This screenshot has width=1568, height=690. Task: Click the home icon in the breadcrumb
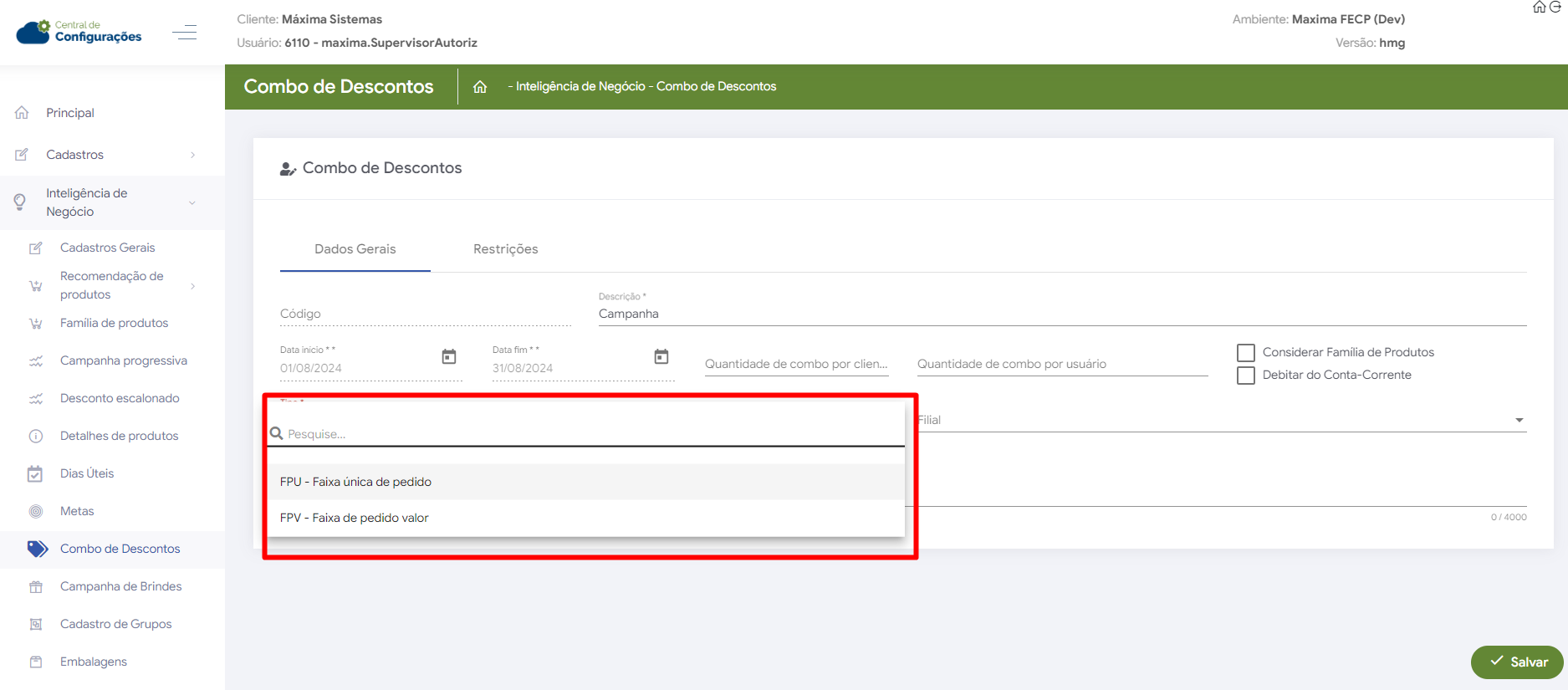point(480,87)
